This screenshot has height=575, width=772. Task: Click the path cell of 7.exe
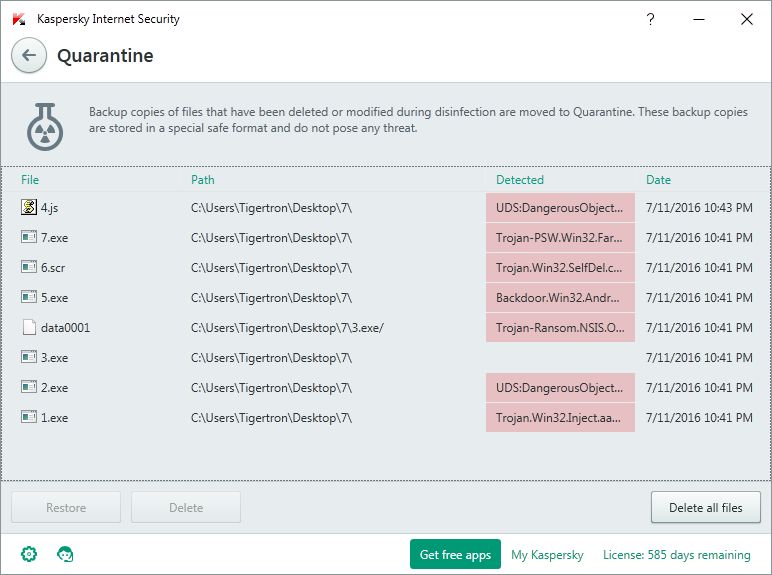tap(271, 238)
